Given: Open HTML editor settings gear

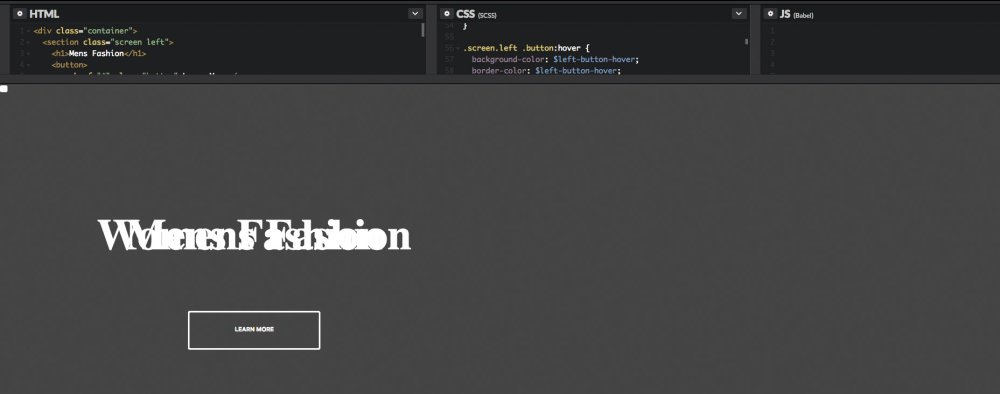Looking at the screenshot, I should [x=20, y=13].
